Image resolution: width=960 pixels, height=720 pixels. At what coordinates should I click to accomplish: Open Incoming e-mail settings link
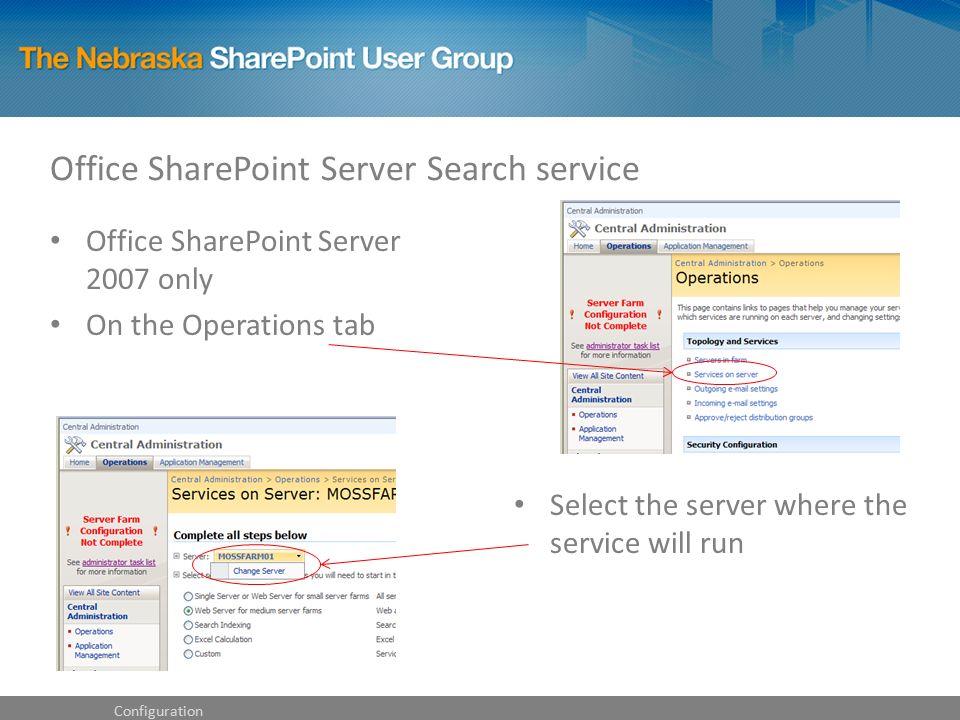tap(735, 403)
